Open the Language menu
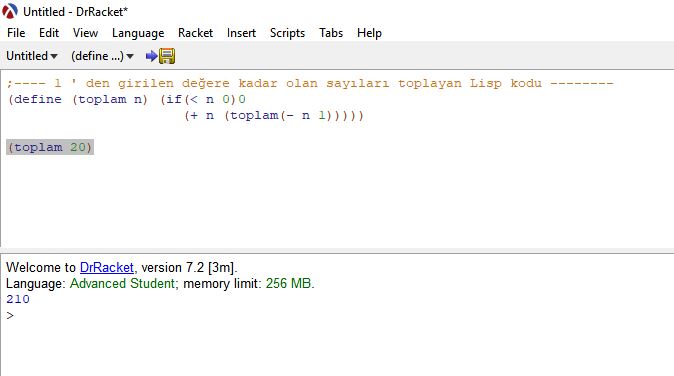Viewport: 674px width, 376px height. [x=138, y=33]
